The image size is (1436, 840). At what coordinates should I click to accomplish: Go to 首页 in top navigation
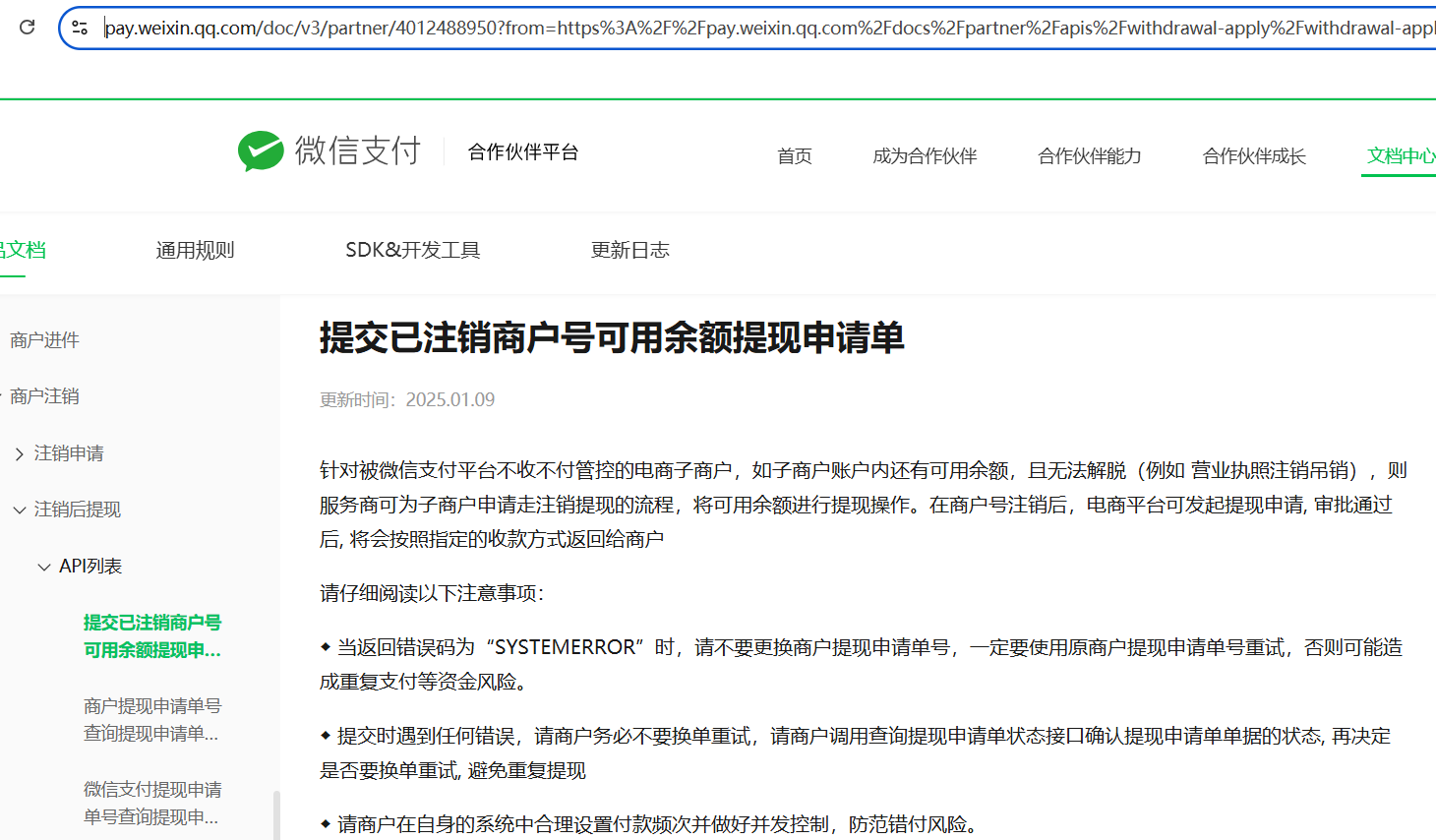tap(794, 156)
